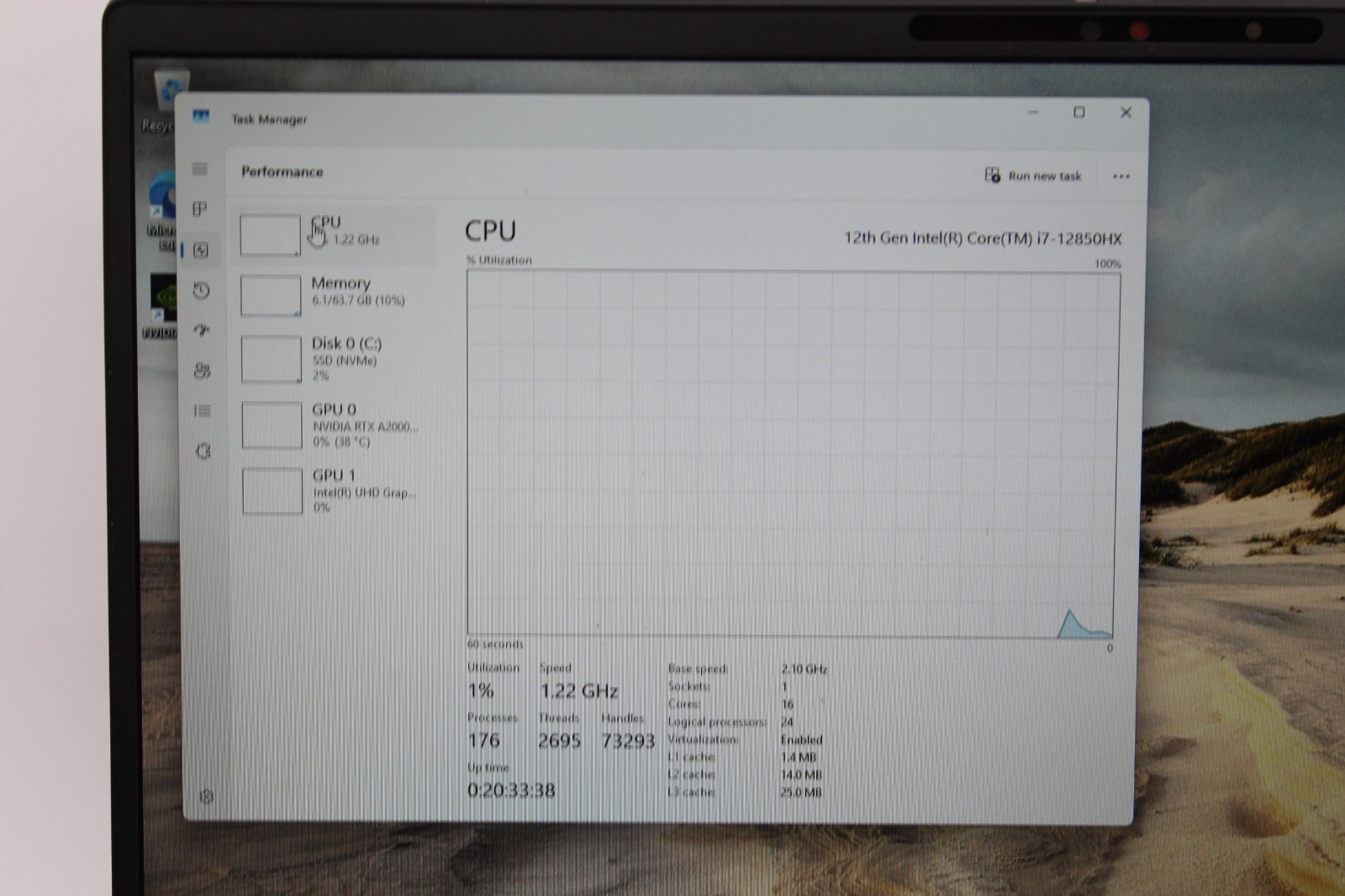Minimize the Task Manager window
This screenshot has height=896, width=1345.
(x=1033, y=112)
